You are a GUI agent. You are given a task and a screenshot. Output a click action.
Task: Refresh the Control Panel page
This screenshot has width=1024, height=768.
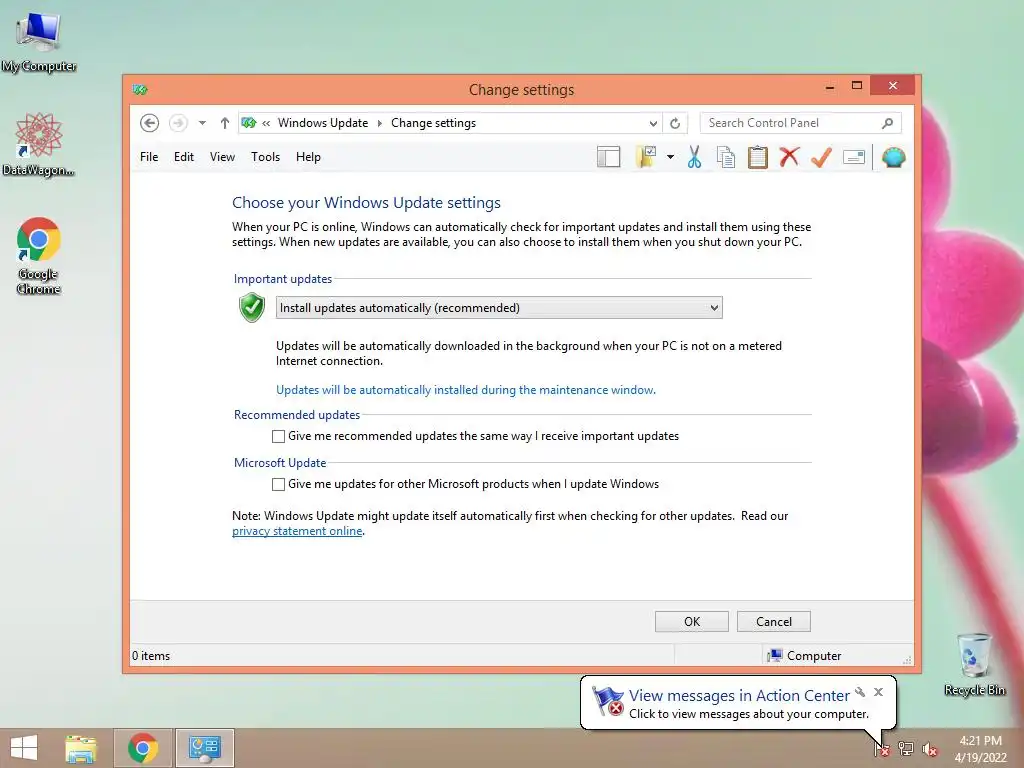675,123
